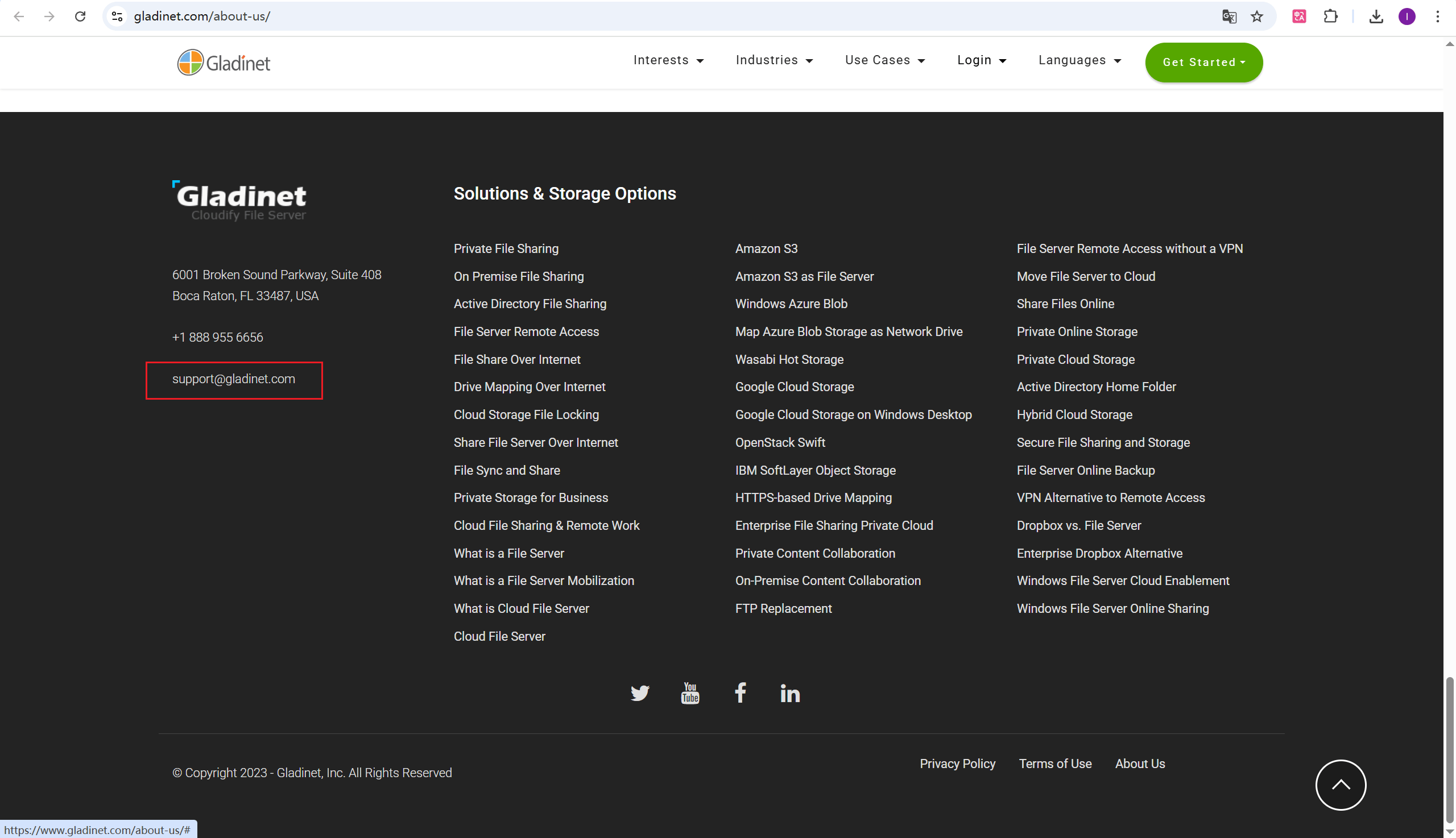
Task: Click the browser forward arrow
Action: click(49, 16)
